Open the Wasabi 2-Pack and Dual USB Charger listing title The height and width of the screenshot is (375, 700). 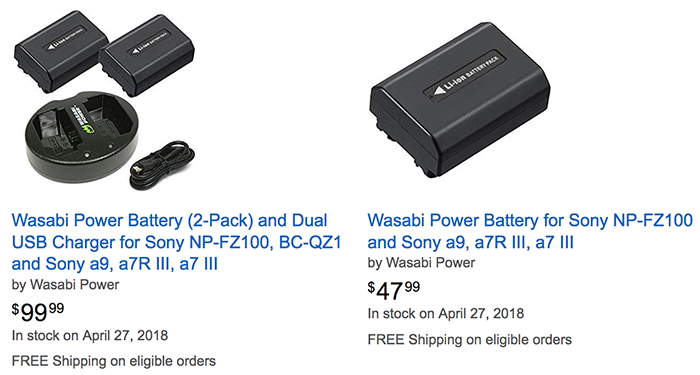[x=176, y=242]
